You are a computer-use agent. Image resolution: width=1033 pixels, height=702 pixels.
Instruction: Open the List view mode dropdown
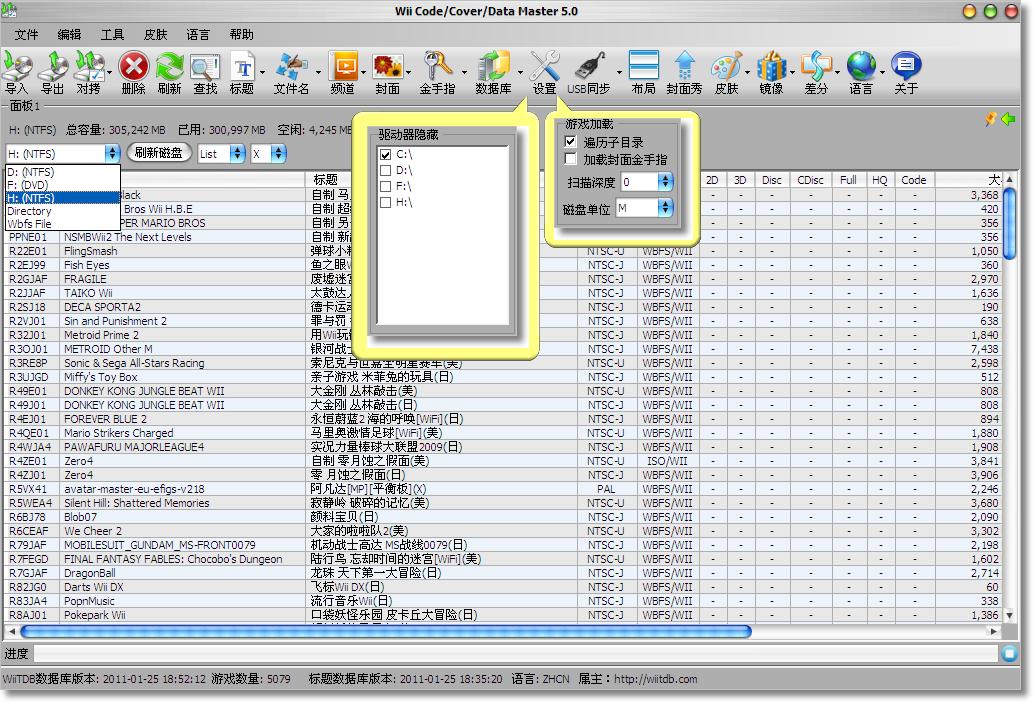click(238, 153)
